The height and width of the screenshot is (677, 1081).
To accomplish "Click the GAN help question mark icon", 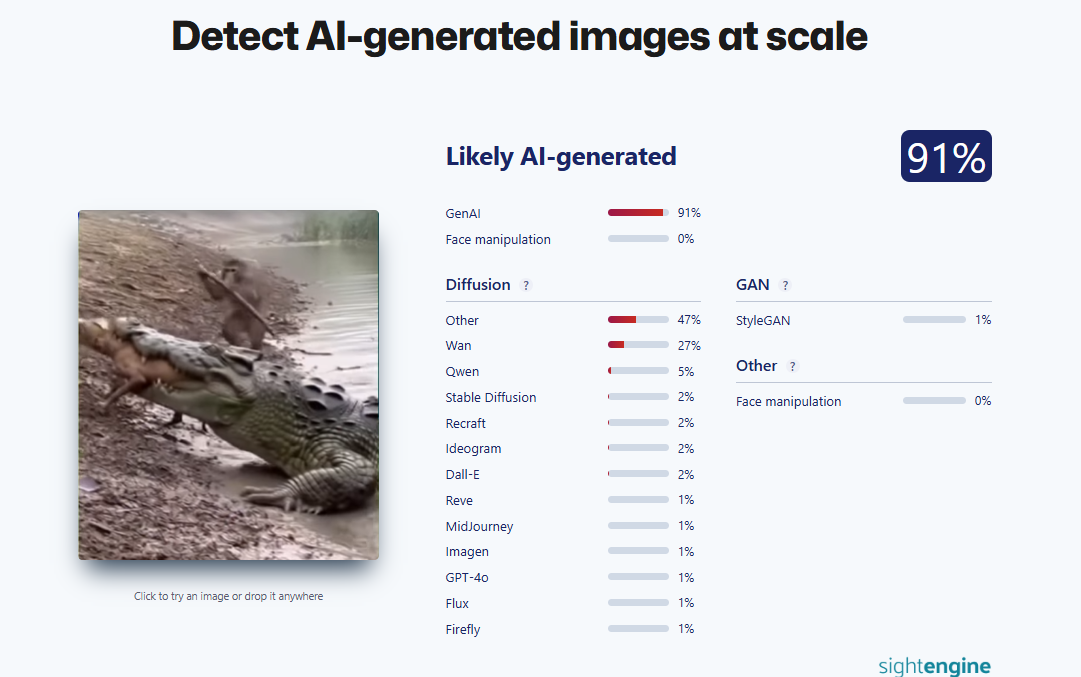I will pos(785,285).
